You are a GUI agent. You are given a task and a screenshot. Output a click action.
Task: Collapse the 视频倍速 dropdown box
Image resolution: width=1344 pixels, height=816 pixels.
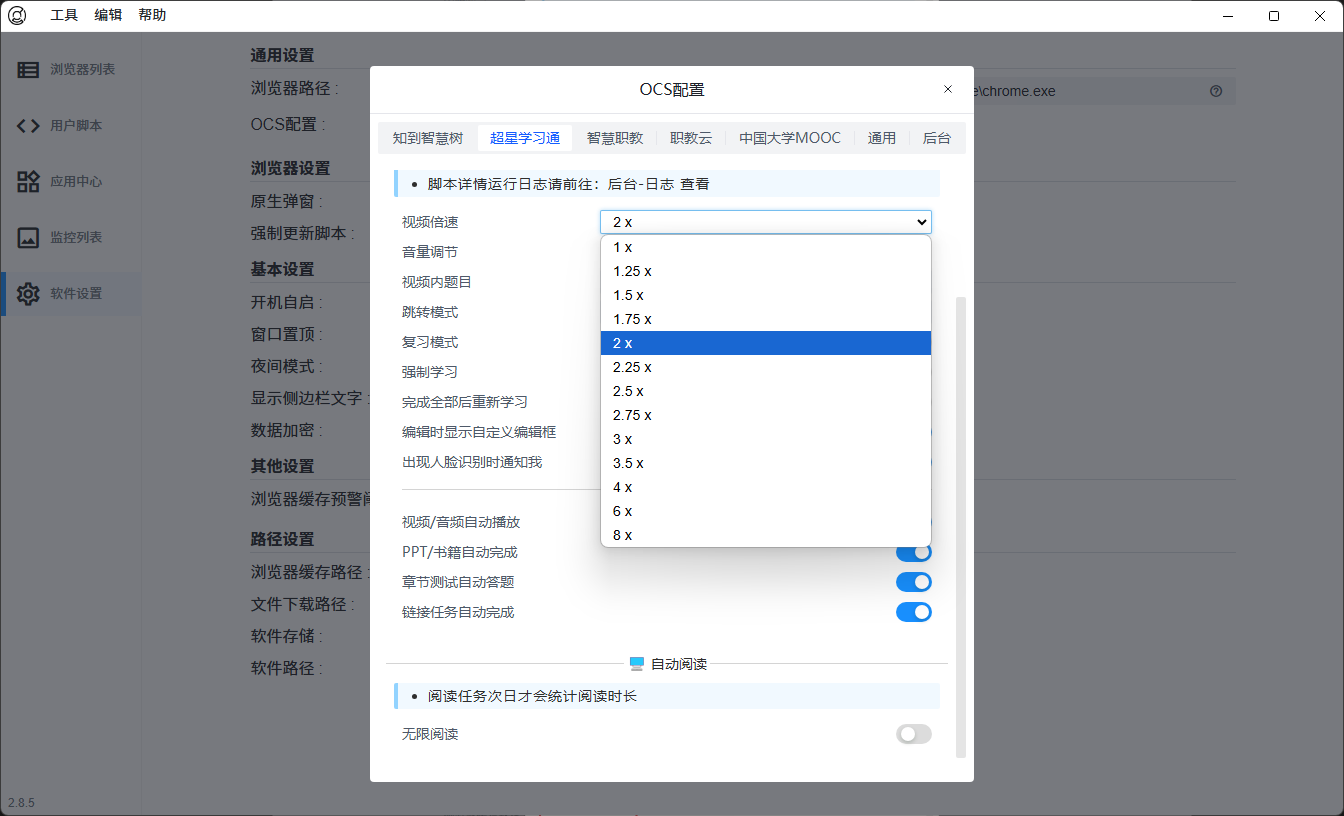[x=765, y=222]
